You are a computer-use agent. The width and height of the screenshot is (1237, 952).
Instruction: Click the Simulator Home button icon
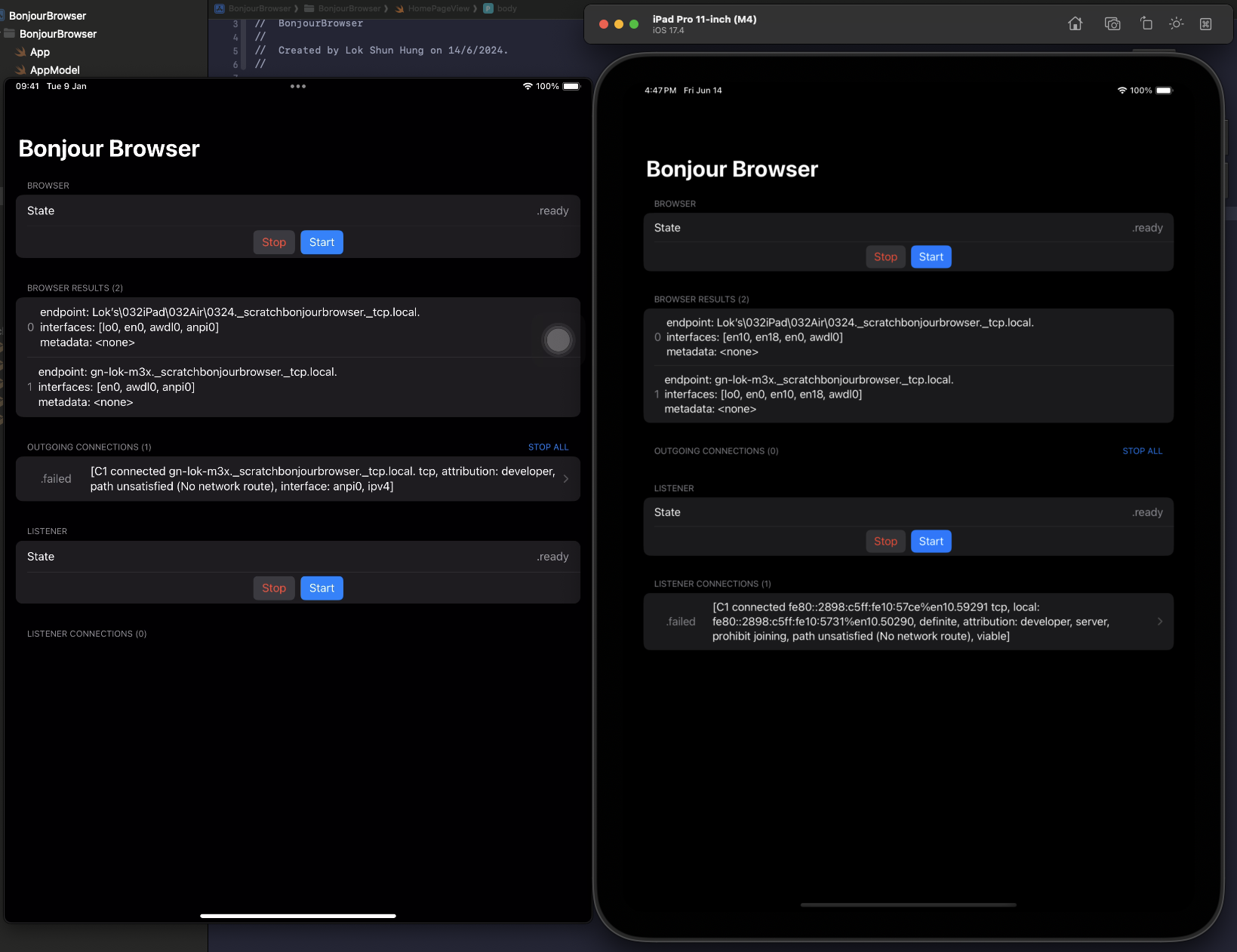click(x=1075, y=23)
